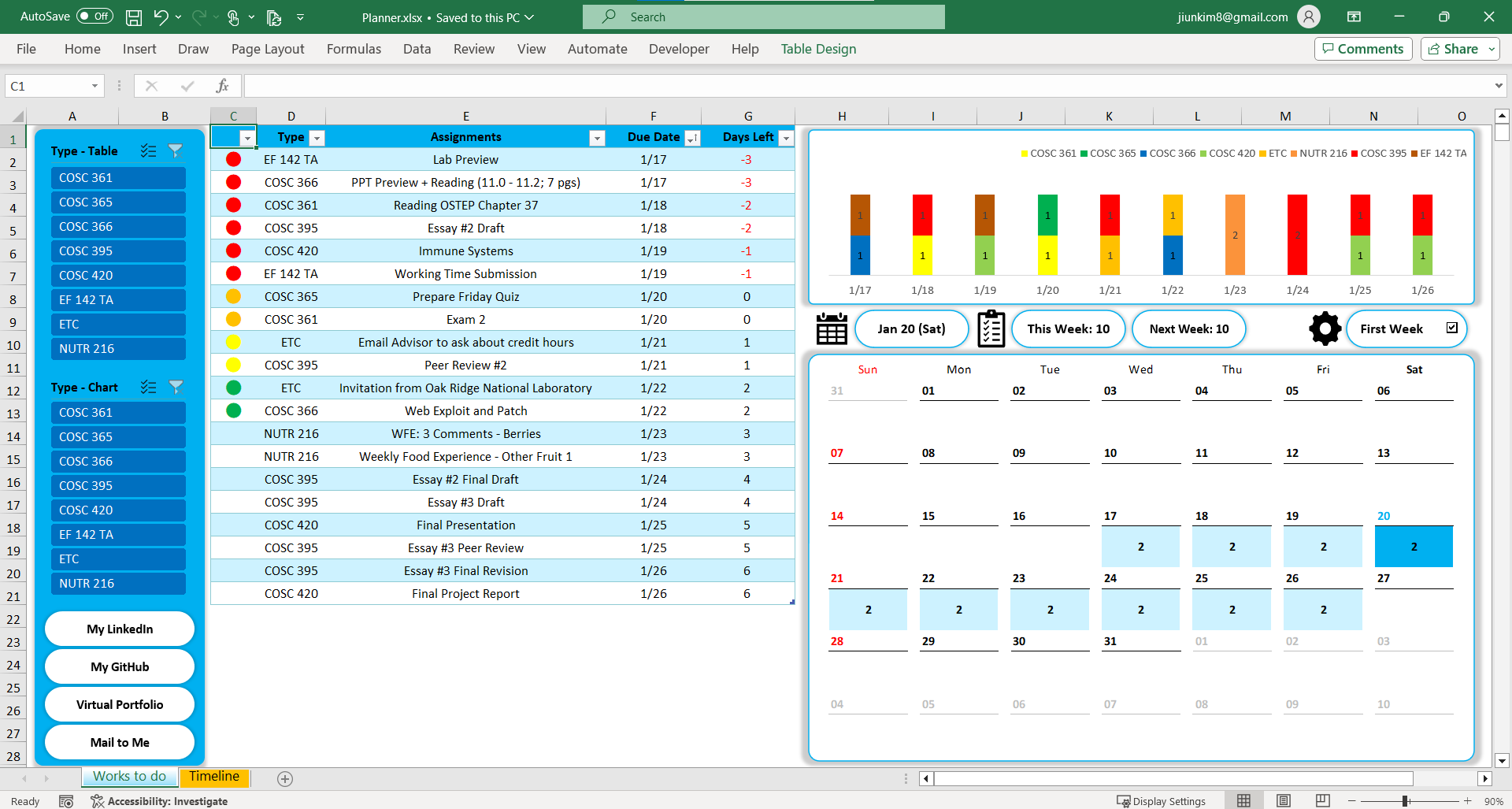Open the Days Left filter dropdown
1512x809 pixels.
[x=785, y=138]
